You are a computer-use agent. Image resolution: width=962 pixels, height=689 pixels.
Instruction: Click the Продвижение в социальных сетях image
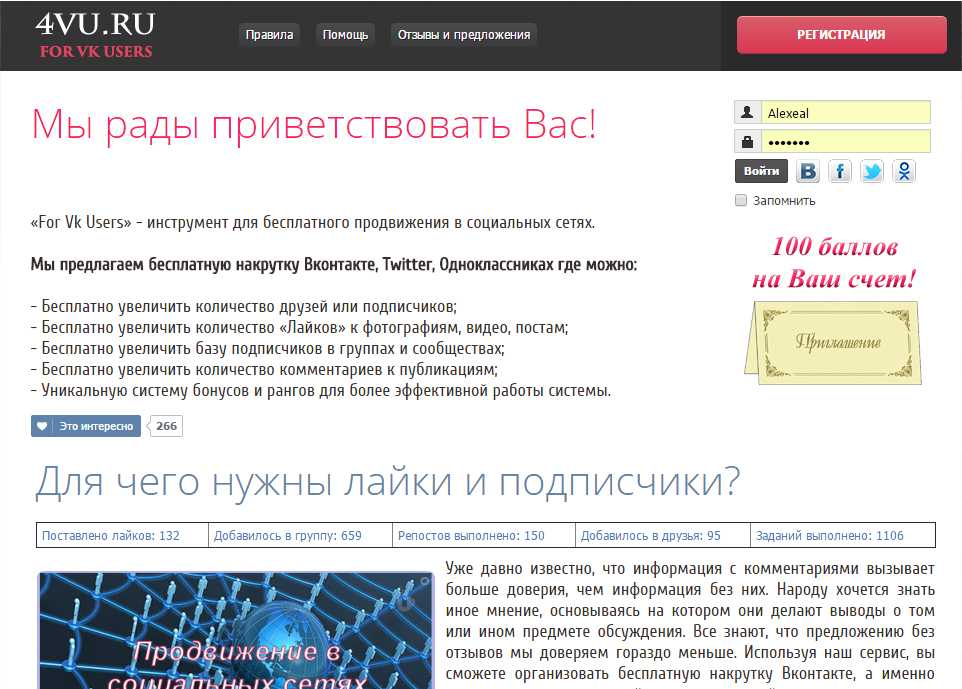click(x=236, y=631)
